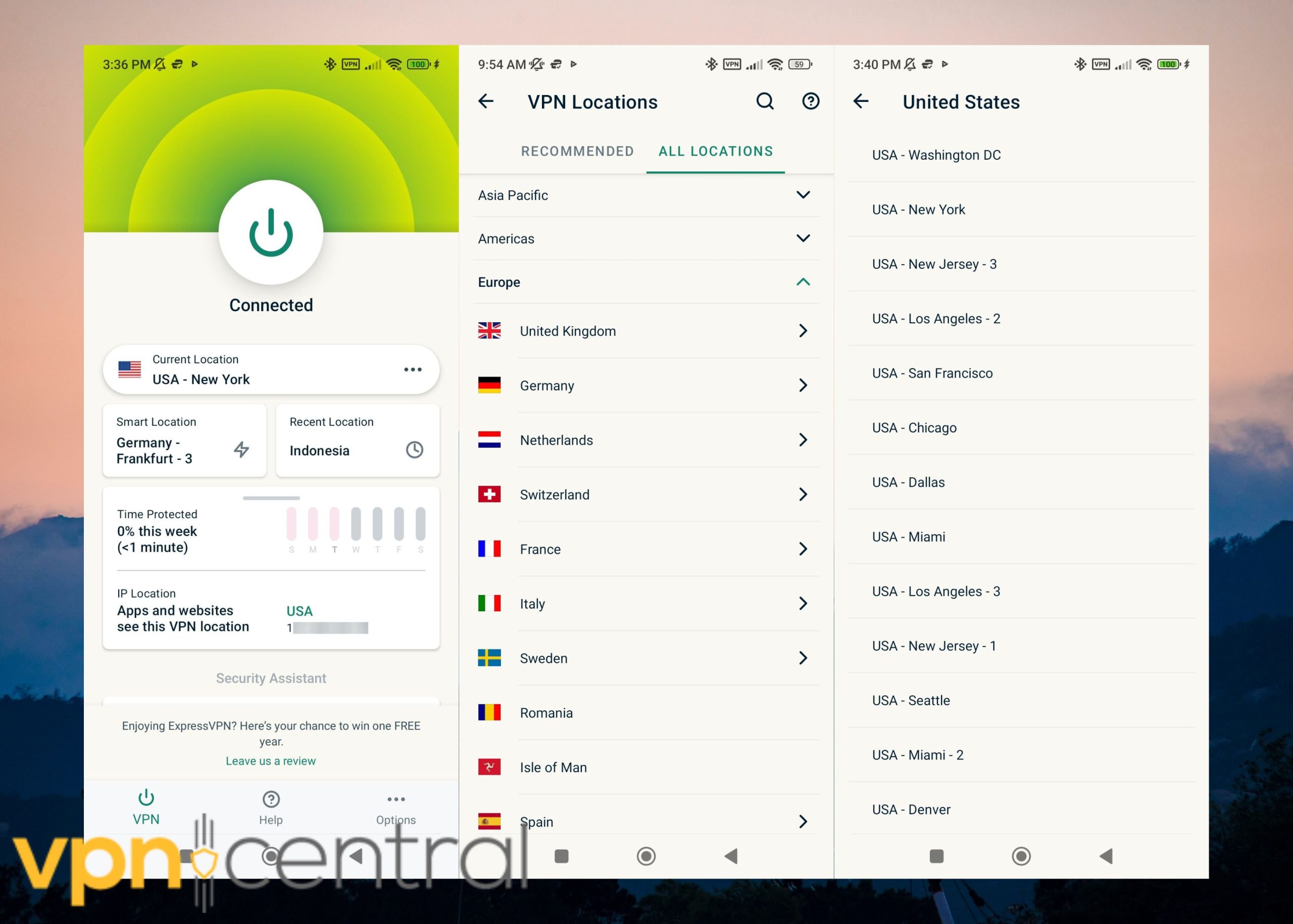
Task: Open Germany's server list
Action: point(645,385)
